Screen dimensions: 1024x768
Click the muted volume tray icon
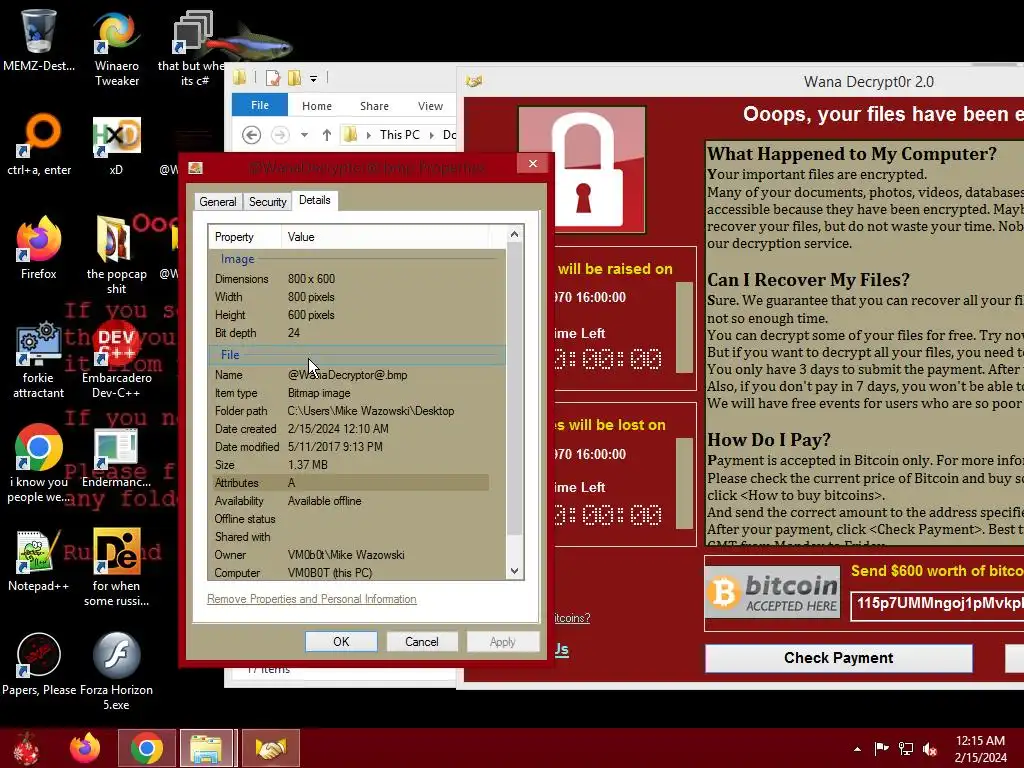pos(930,749)
